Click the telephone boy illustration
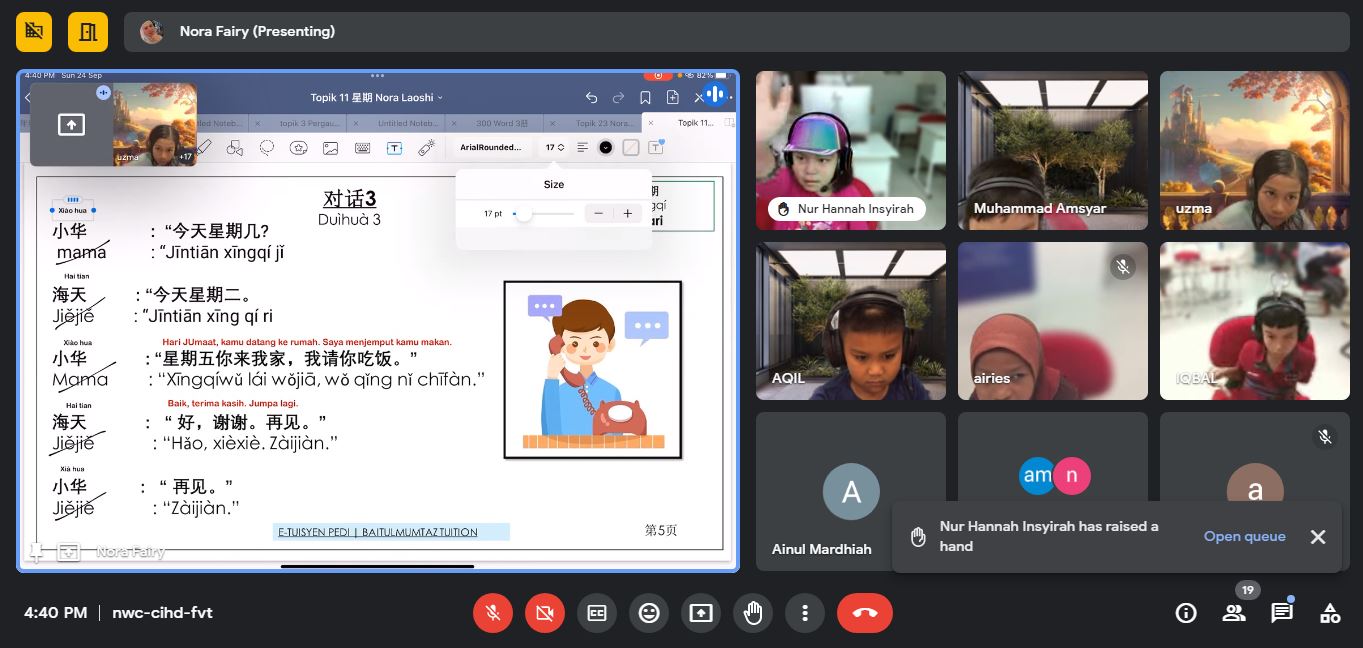 (593, 370)
